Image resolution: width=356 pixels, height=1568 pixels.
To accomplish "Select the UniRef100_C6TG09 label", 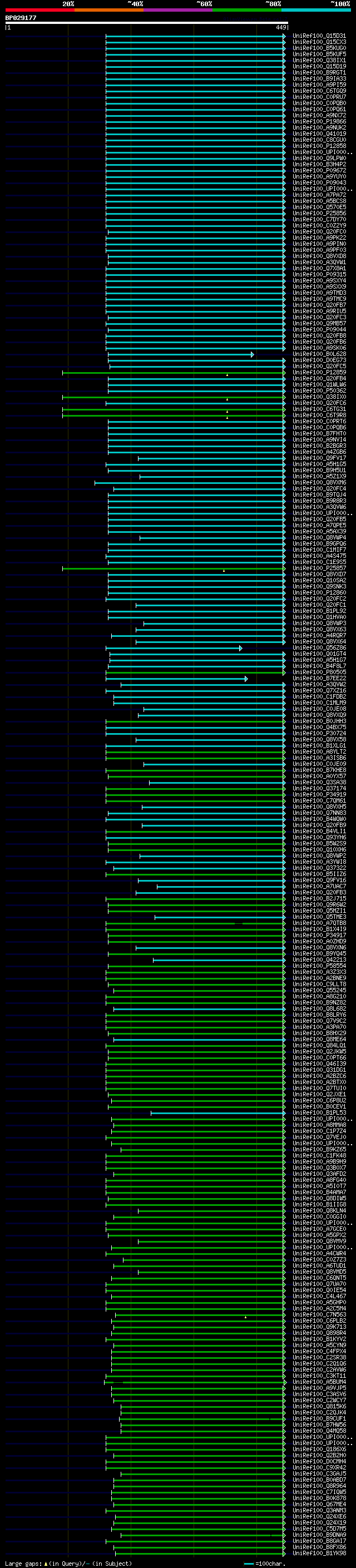I will coord(319,91).
